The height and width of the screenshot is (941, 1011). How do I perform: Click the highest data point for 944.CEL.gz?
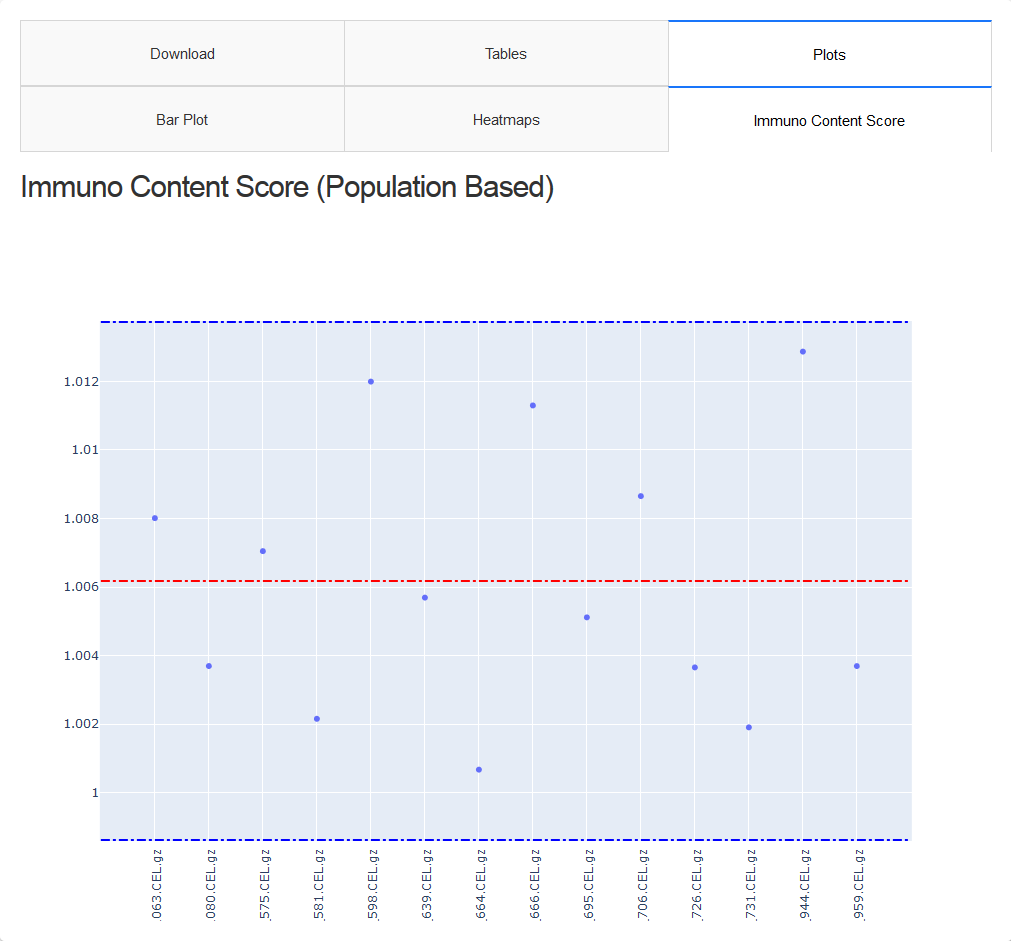click(x=803, y=352)
